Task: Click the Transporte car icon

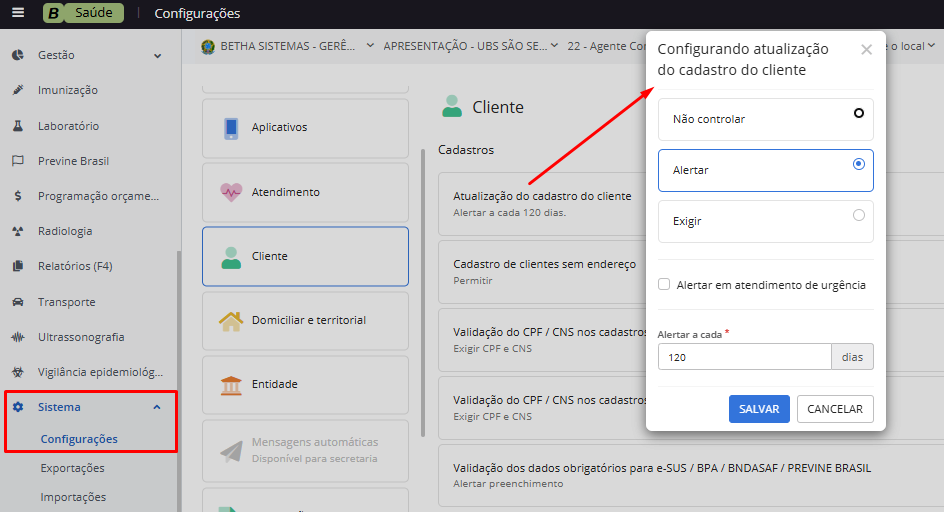Action: pyautogui.click(x=18, y=302)
